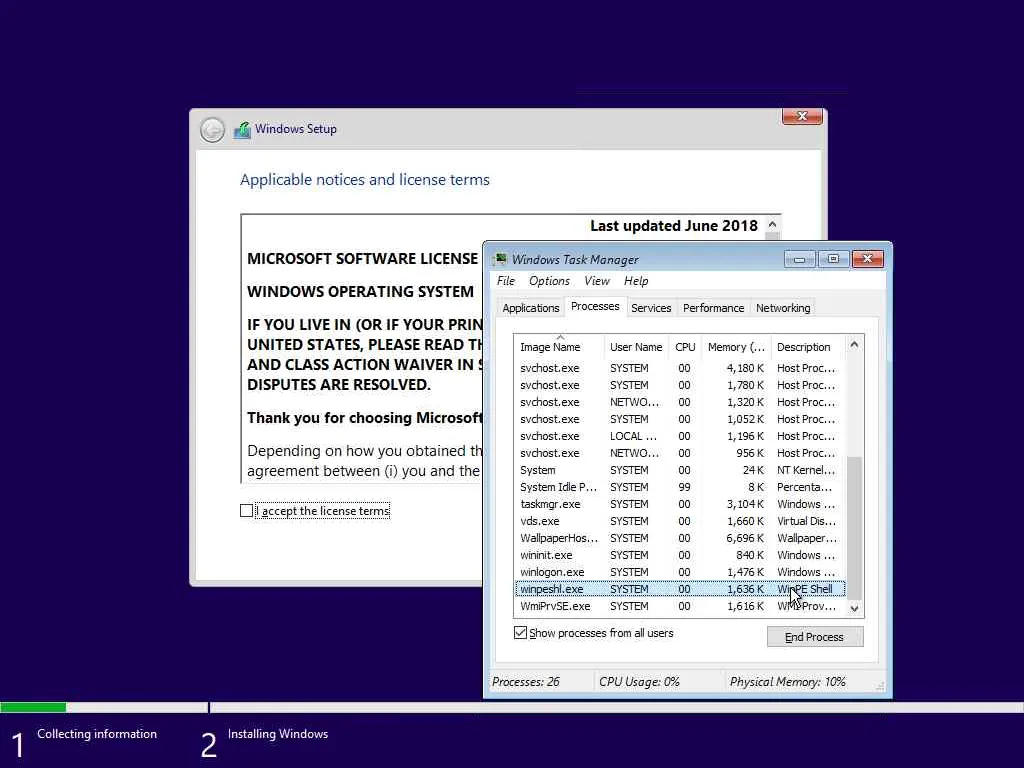Click the process list scroll down arrow
Viewport: 1024px width, 768px height.
point(854,609)
